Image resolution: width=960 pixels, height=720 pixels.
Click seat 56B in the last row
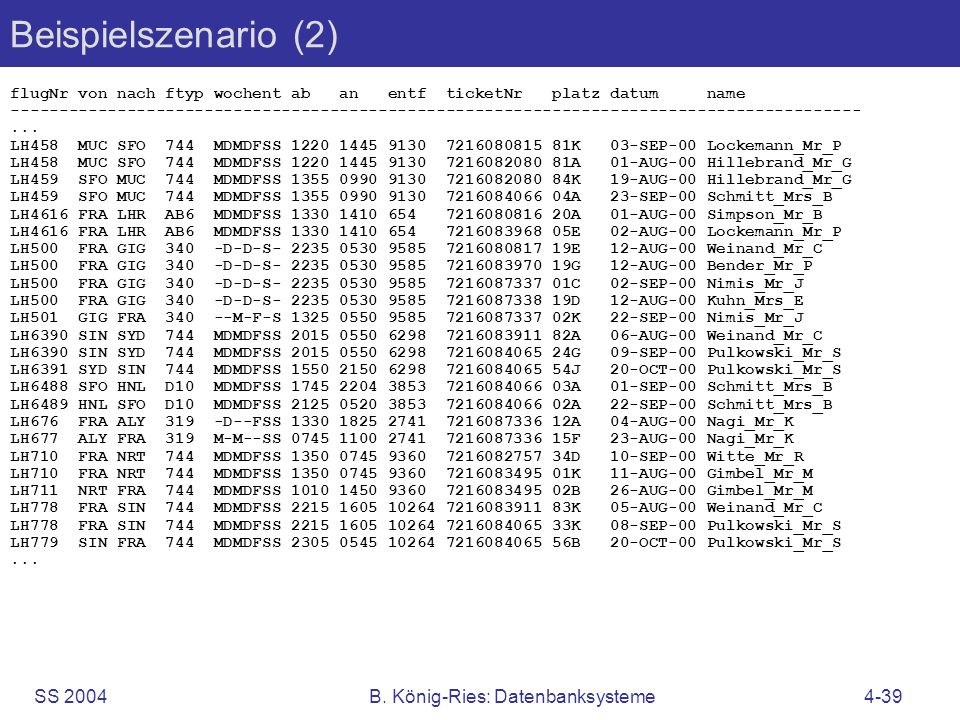pyautogui.click(x=566, y=543)
